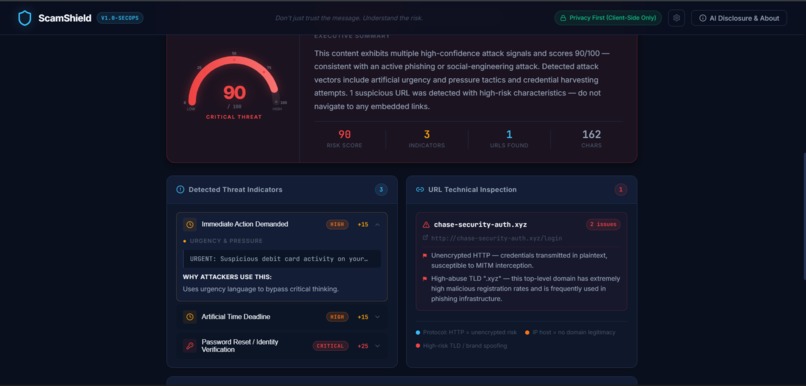Click the Indicators count 3
The height and width of the screenshot is (386, 806).
pyautogui.click(x=427, y=134)
